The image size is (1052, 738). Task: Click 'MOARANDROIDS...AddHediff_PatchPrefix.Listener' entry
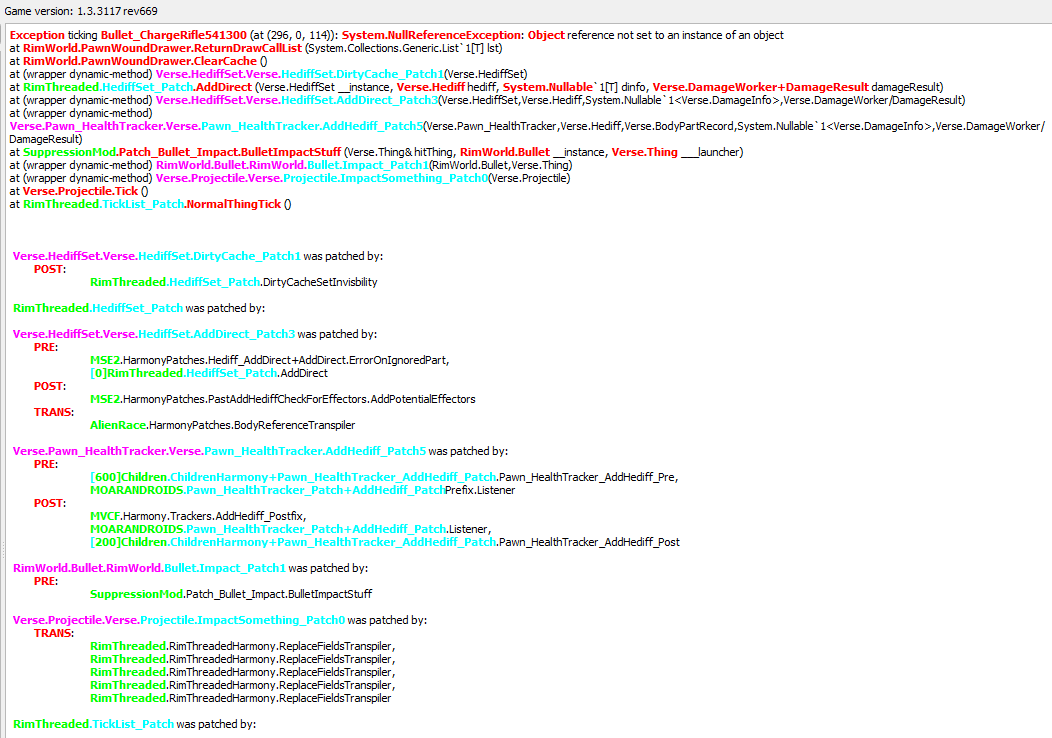point(303,490)
